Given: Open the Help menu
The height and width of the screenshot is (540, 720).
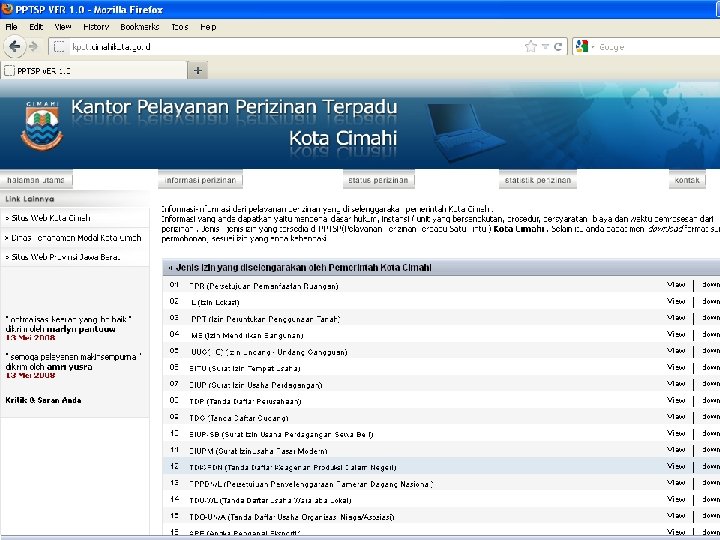Looking at the screenshot, I should [x=208, y=27].
